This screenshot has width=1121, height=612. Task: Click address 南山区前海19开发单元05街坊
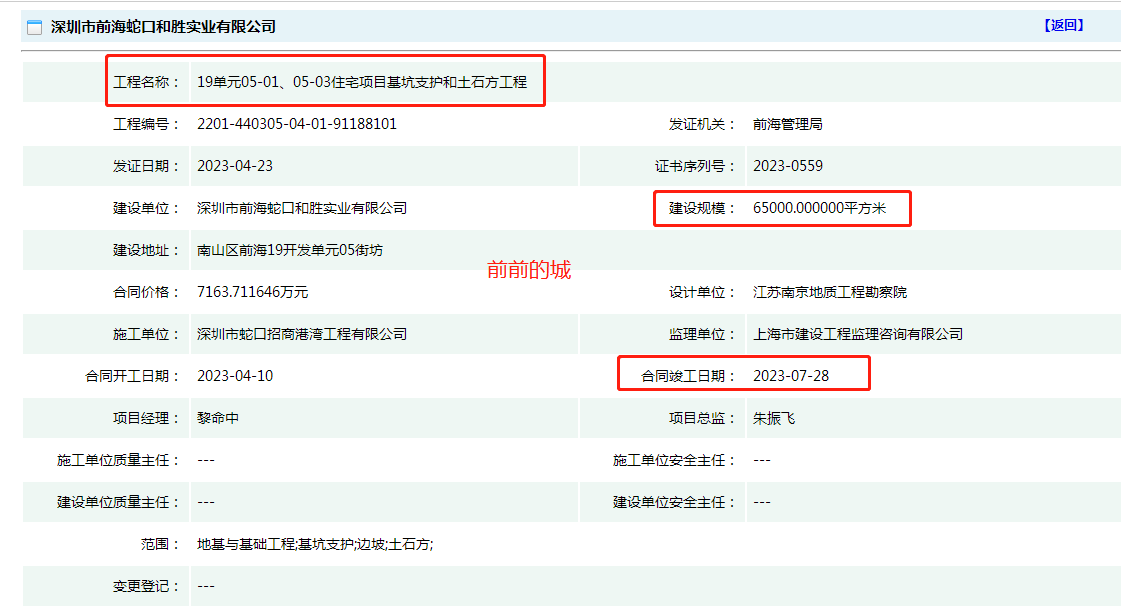[290, 250]
